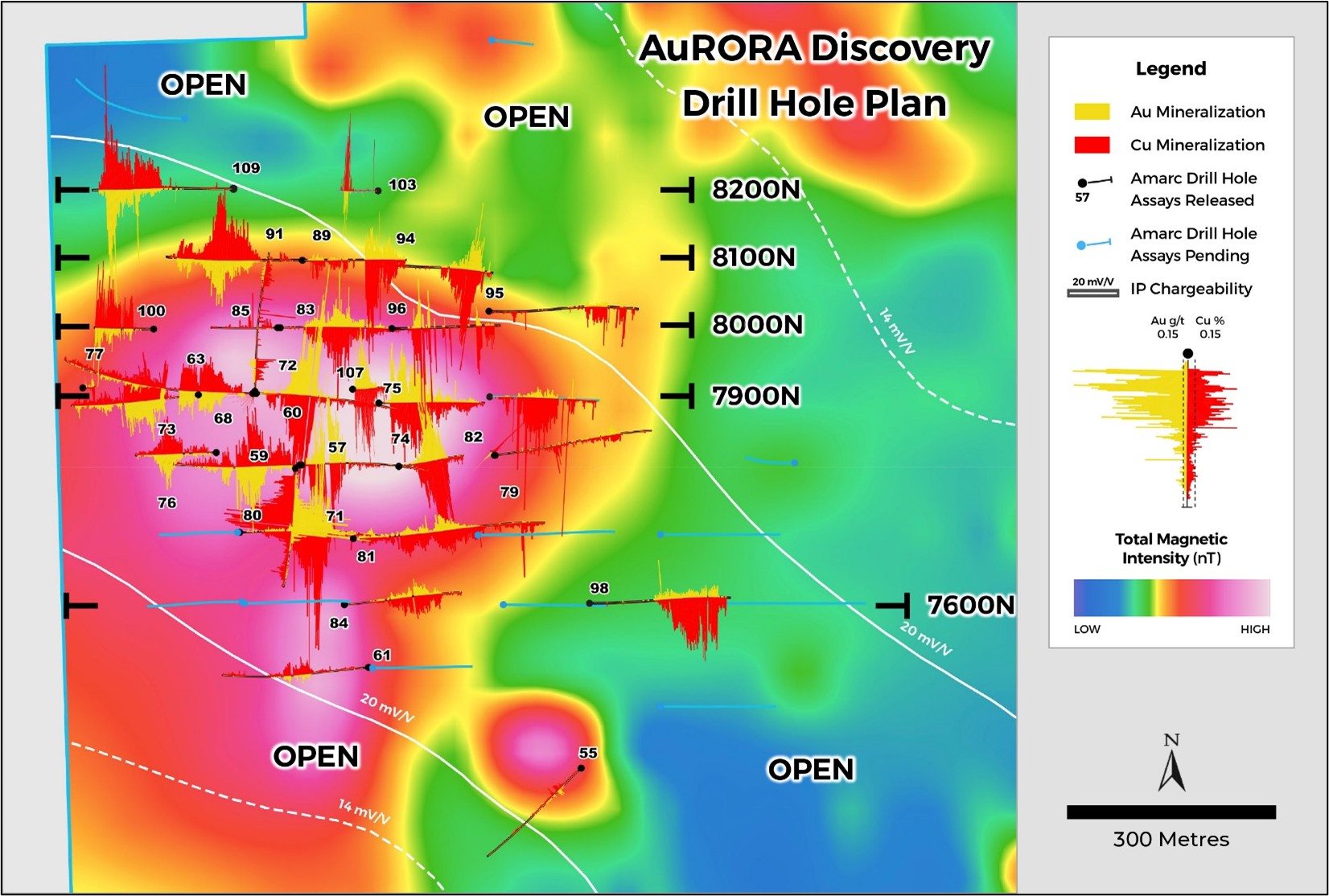Click the IP Chargeability line symbol in legend

(1092, 293)
